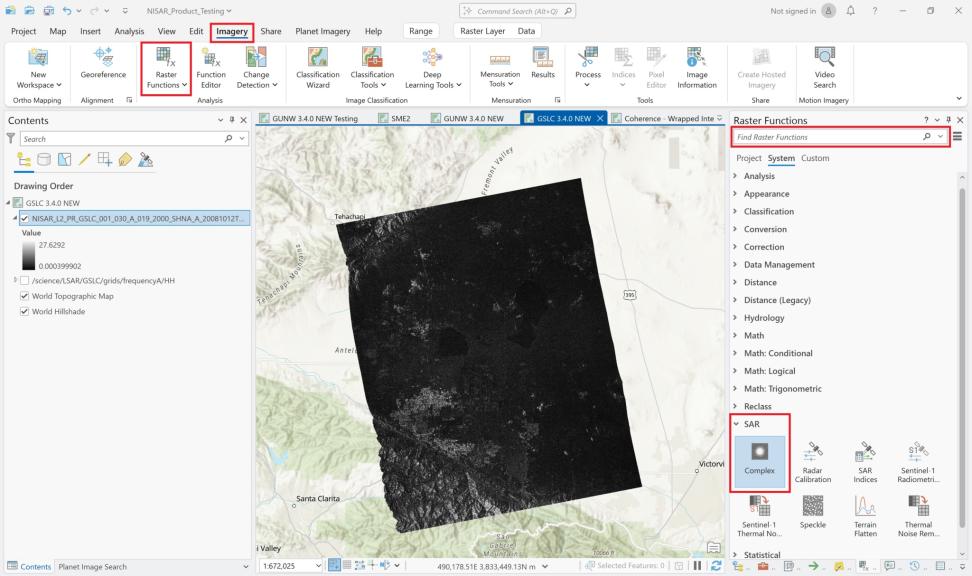Toggle World Topographic Map layer visibility
This screenshot has height=576, width=972.
(24, 296)
